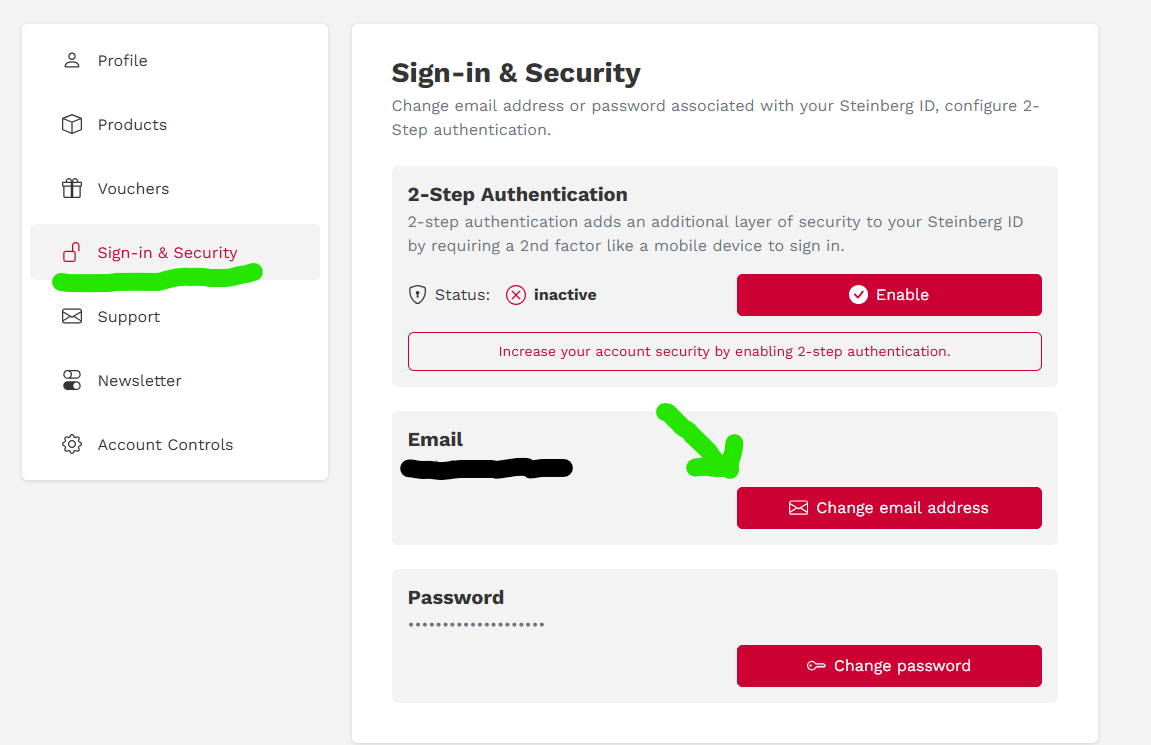The image size is (1151, 745).
Task: Click the shield icon beside Status
Action: tap(418, 295)
